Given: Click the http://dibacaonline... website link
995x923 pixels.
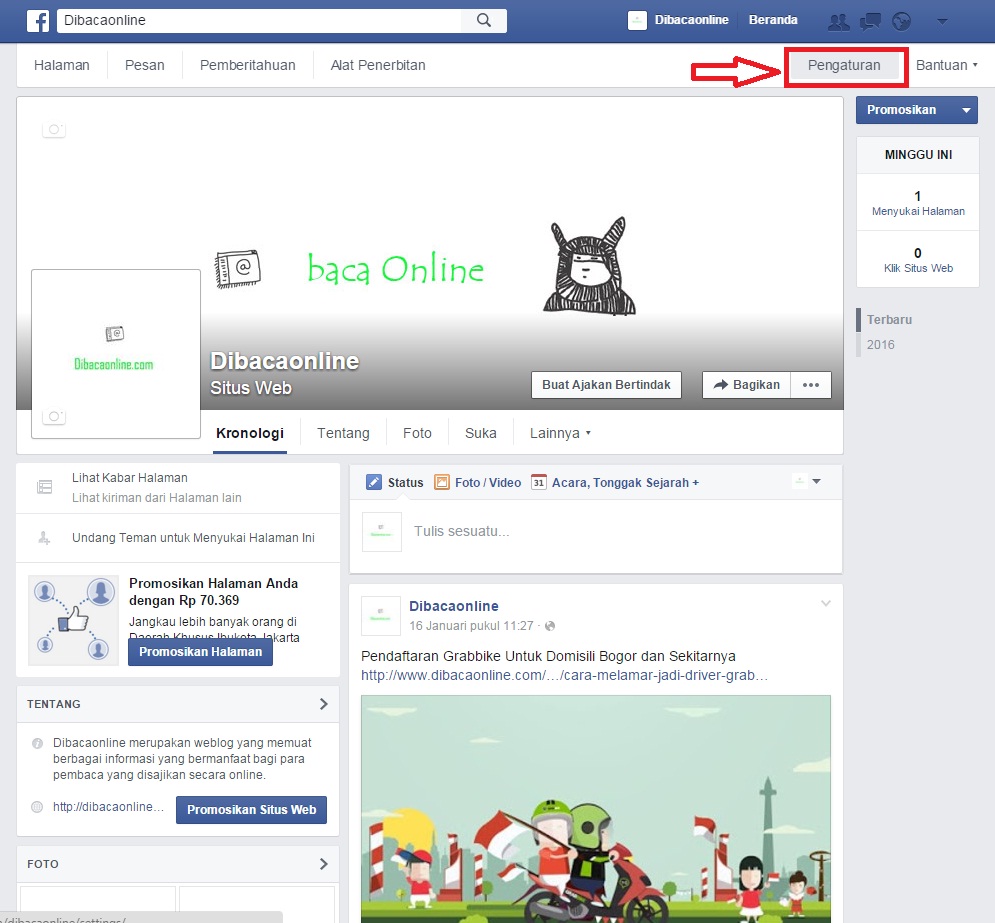Looking at the screenshot, I should click(x=109, y=807).
